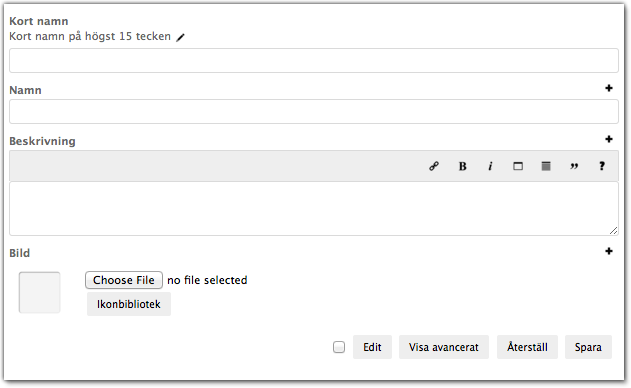Click the empty Bild preview thumbnail
Image resolution: width=631 pixels, height=388 pixels.
[x=39, y=292]
